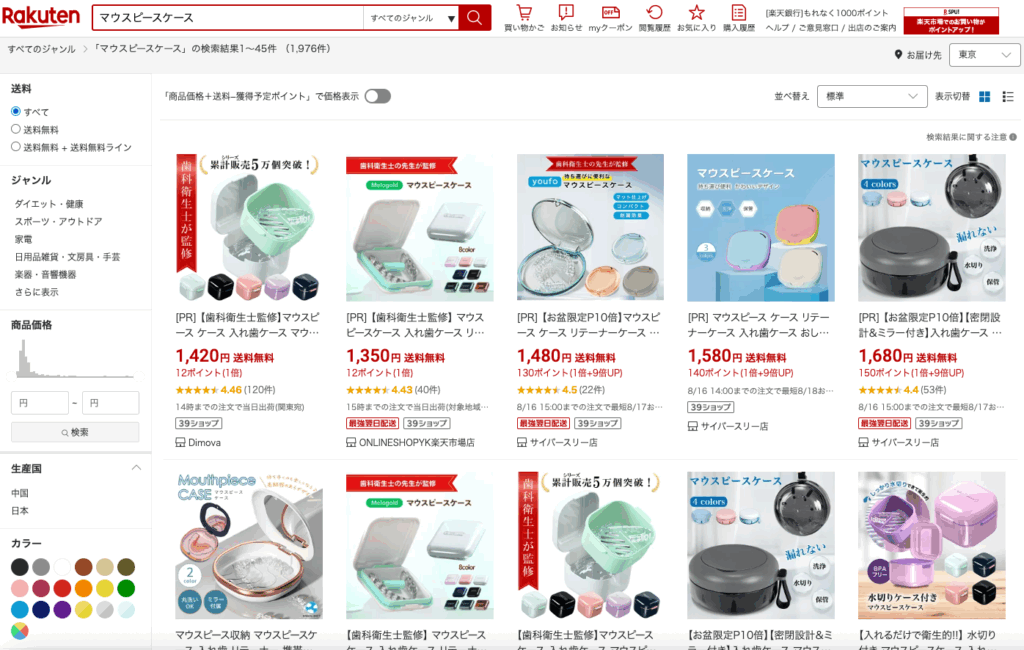Image resolution: width=1024 pixels, height=650 pixels.
Task: Select the 送料無料 shipping radio button
Action: tap(16, 129)
